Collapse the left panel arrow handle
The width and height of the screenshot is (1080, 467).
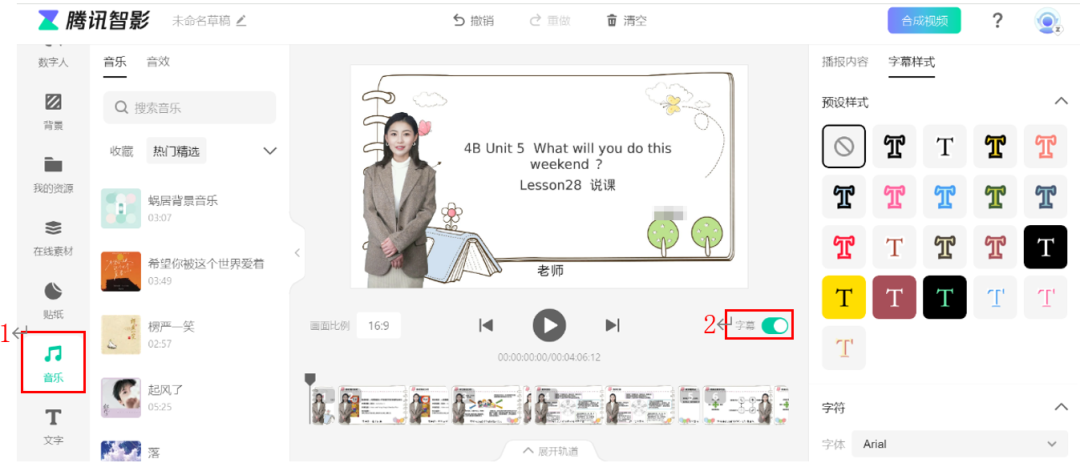(297, 253)
